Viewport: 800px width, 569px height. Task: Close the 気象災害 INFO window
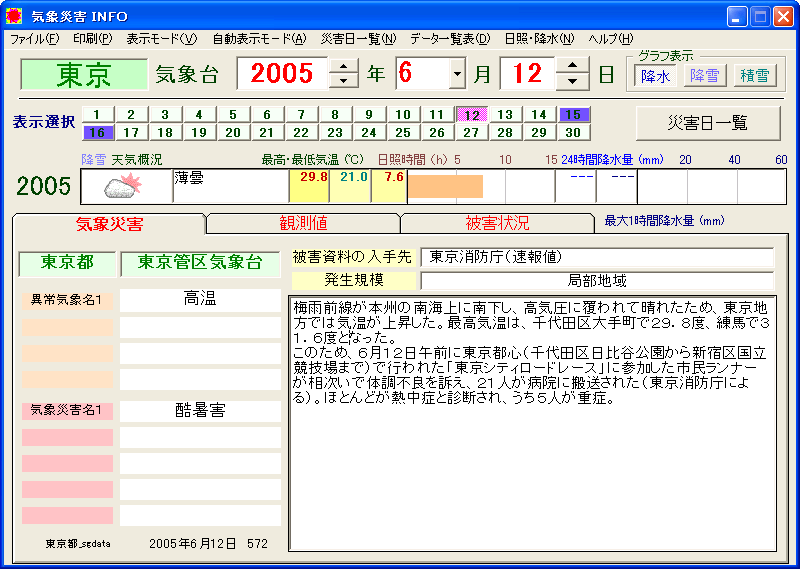pyautogui.click(x=783, y=17)
